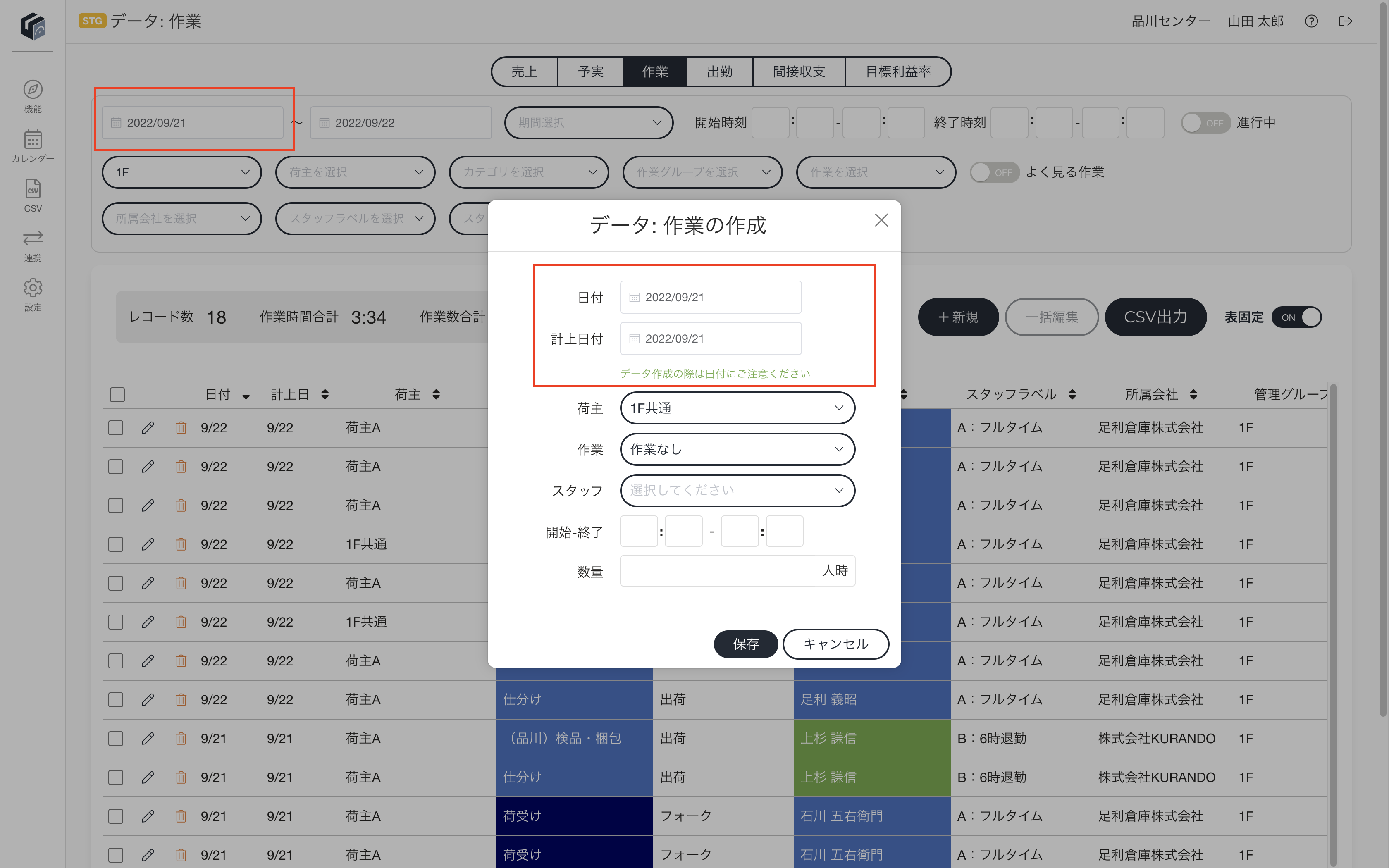
Task: Open the スタッフ dropdown in dialog
Action: pos(737,491)
